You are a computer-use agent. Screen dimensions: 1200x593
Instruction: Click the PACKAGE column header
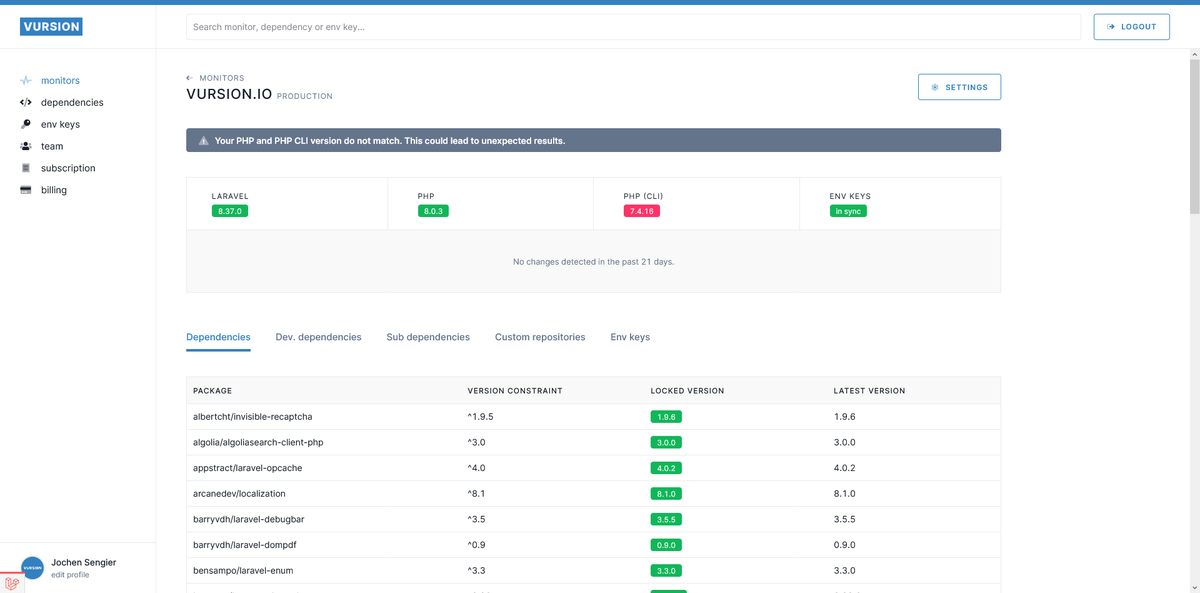[x=212, y=390]
